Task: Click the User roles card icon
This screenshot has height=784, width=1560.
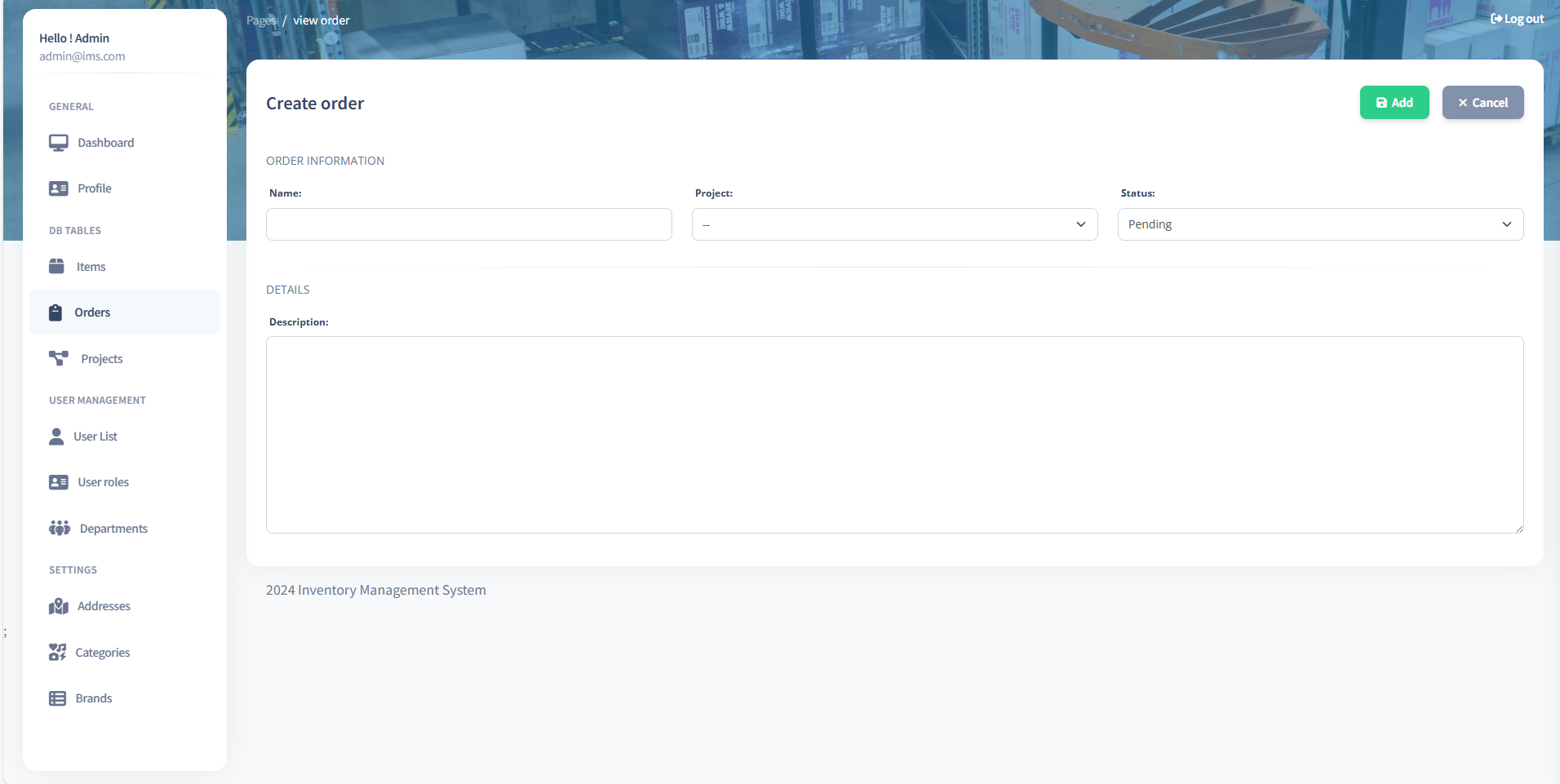Action: tap(58, 482)
